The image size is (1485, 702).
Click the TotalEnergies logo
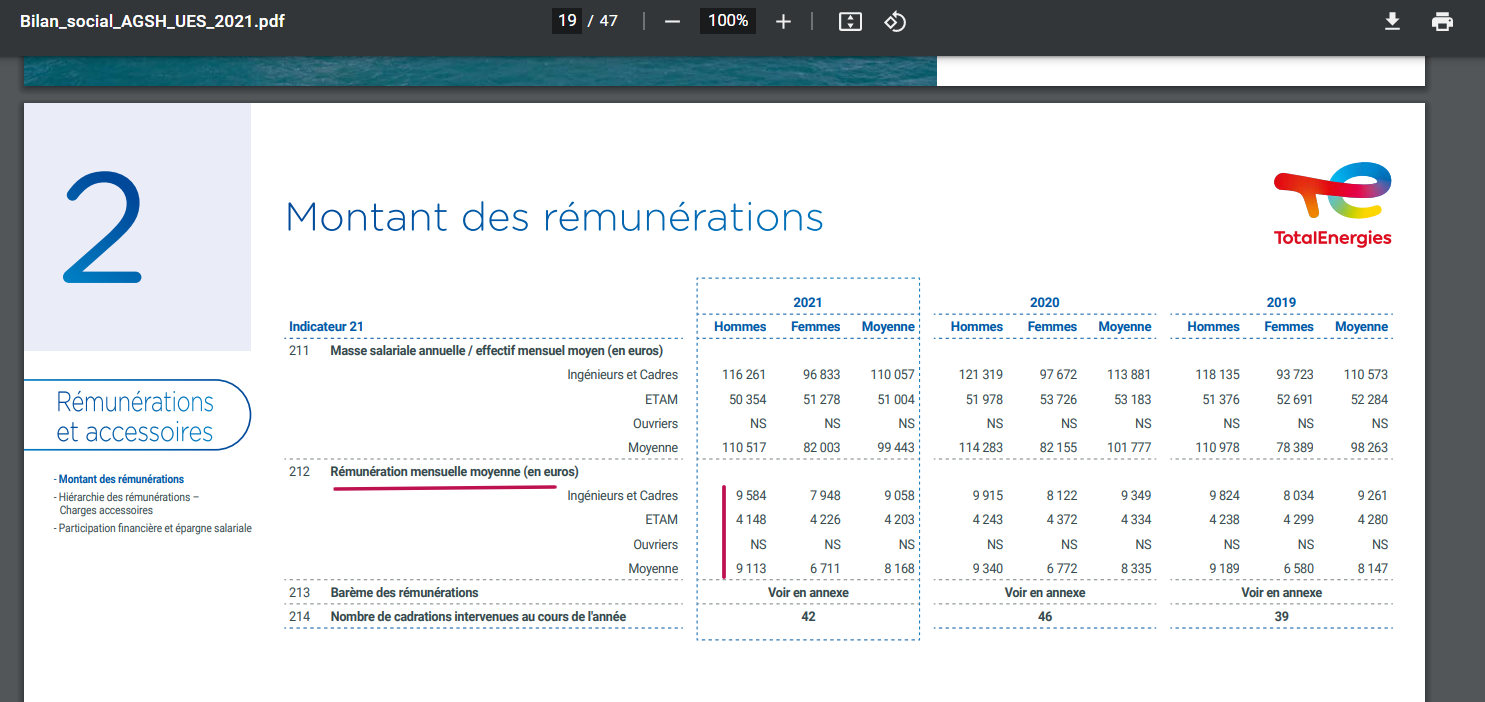pos(1332,204)
